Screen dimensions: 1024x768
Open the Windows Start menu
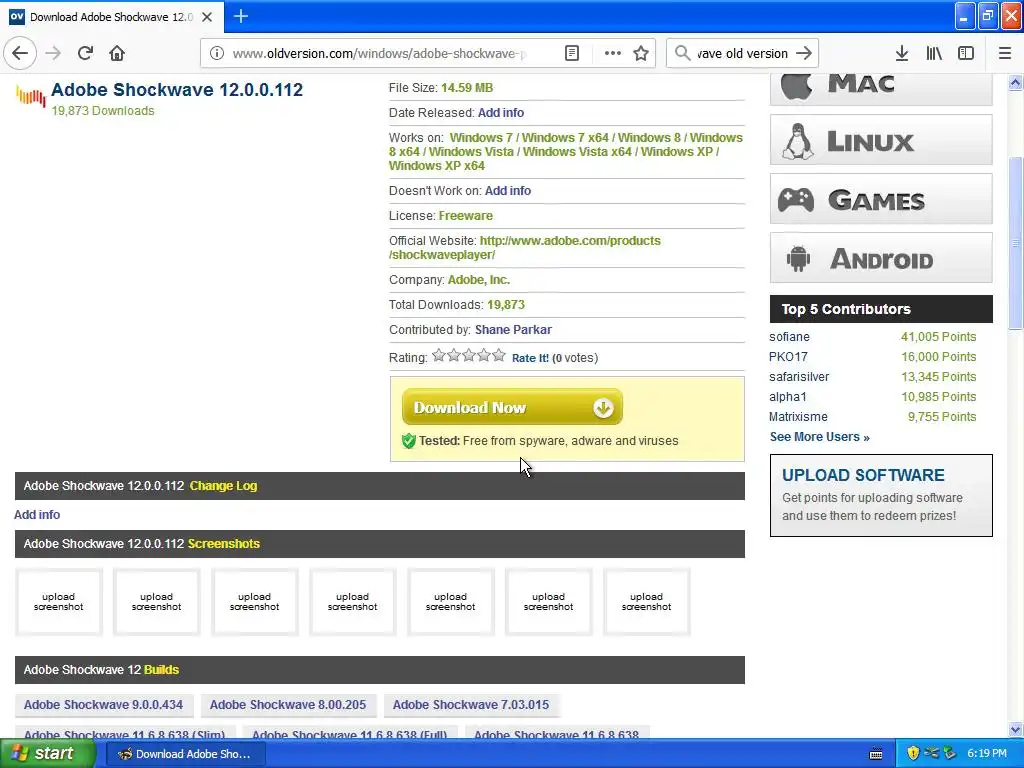[47, 754]
